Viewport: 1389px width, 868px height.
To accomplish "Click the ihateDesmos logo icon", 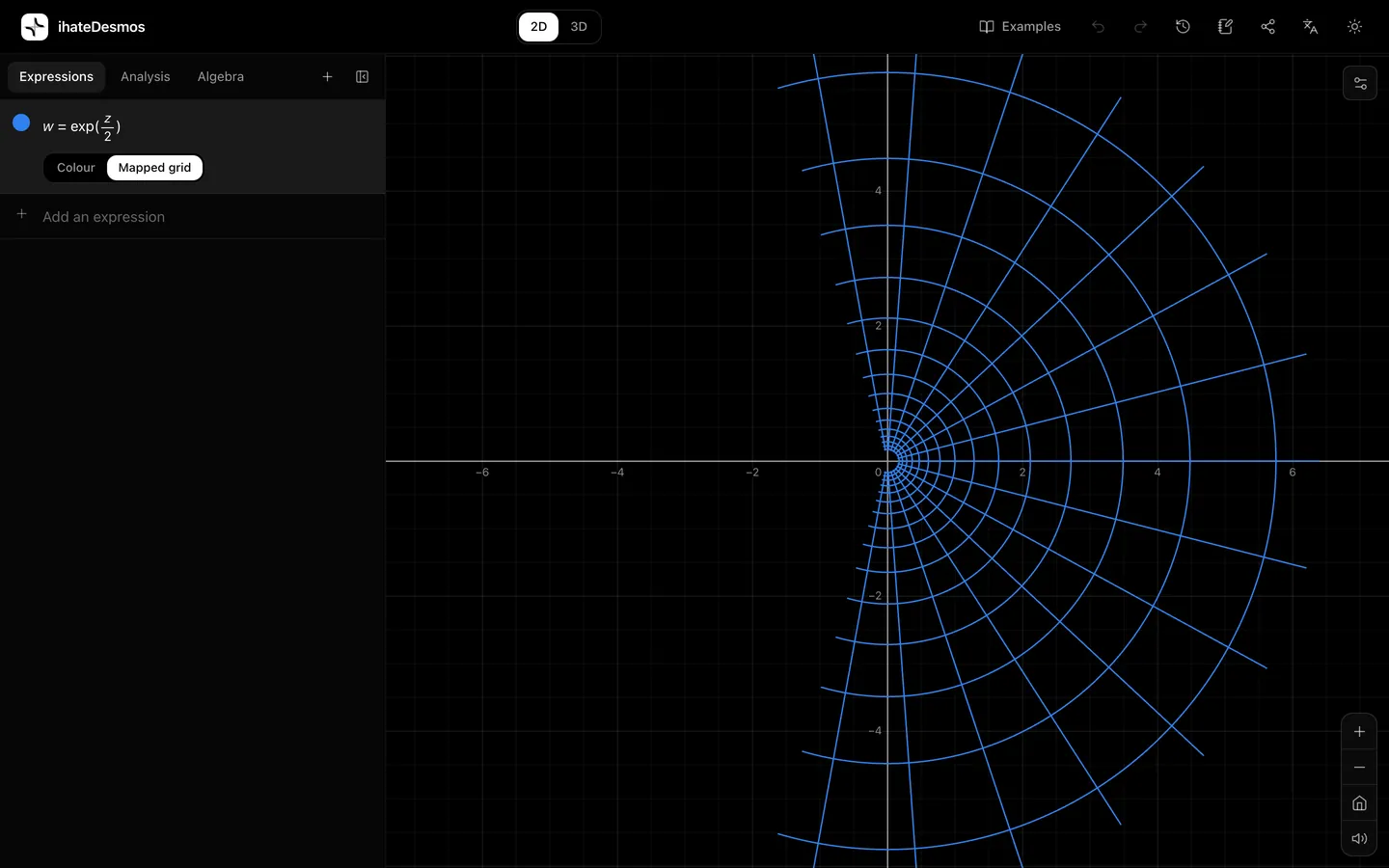I will tap(35, 27).
